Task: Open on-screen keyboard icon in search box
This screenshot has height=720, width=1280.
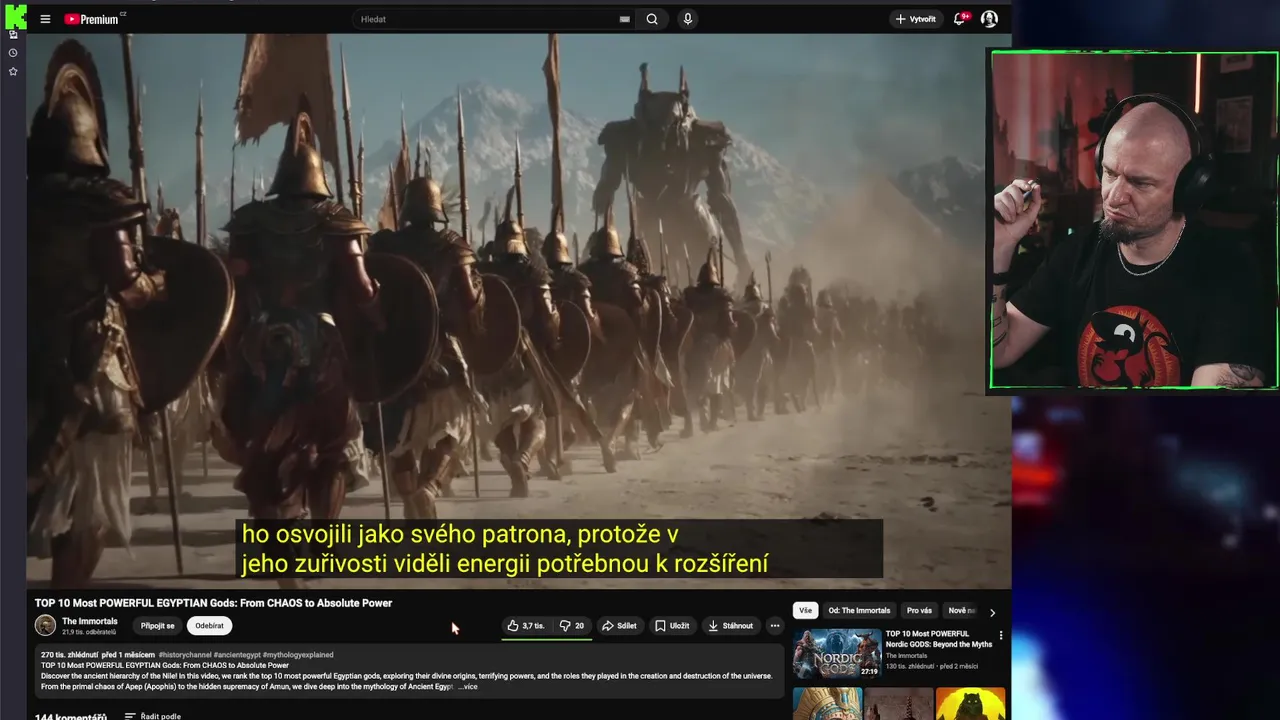Action: coord(624,19)
